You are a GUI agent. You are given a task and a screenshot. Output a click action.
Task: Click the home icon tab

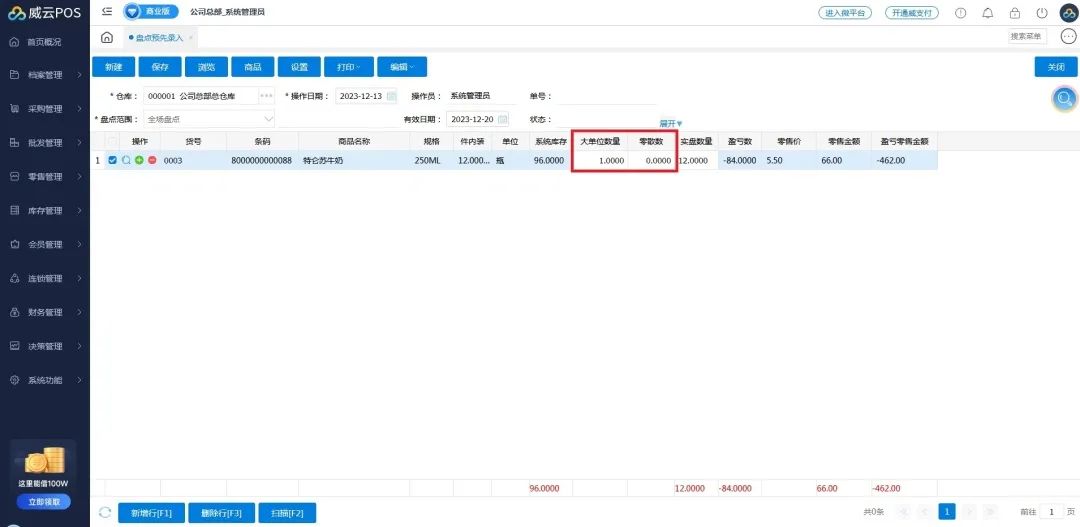click(107, 38)
